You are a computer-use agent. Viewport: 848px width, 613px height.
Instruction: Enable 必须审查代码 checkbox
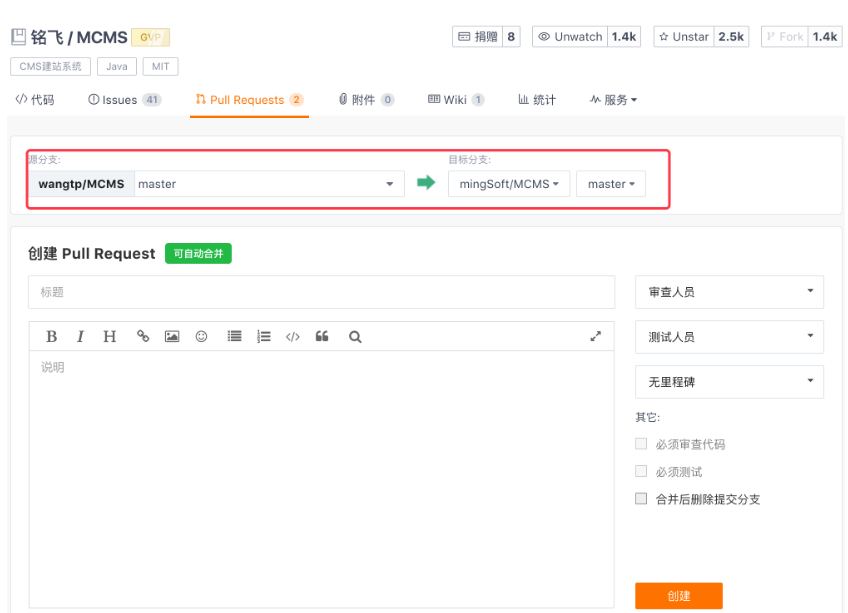(x=641, y=444)
